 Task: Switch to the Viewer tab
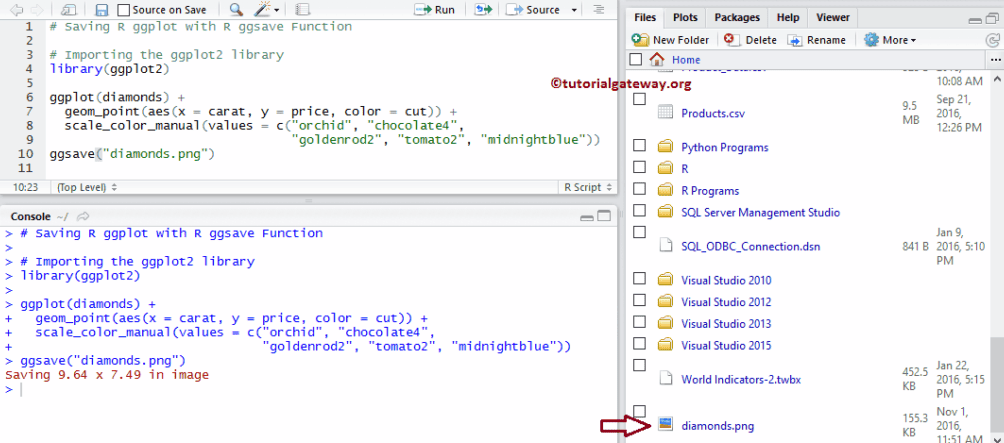833,17
